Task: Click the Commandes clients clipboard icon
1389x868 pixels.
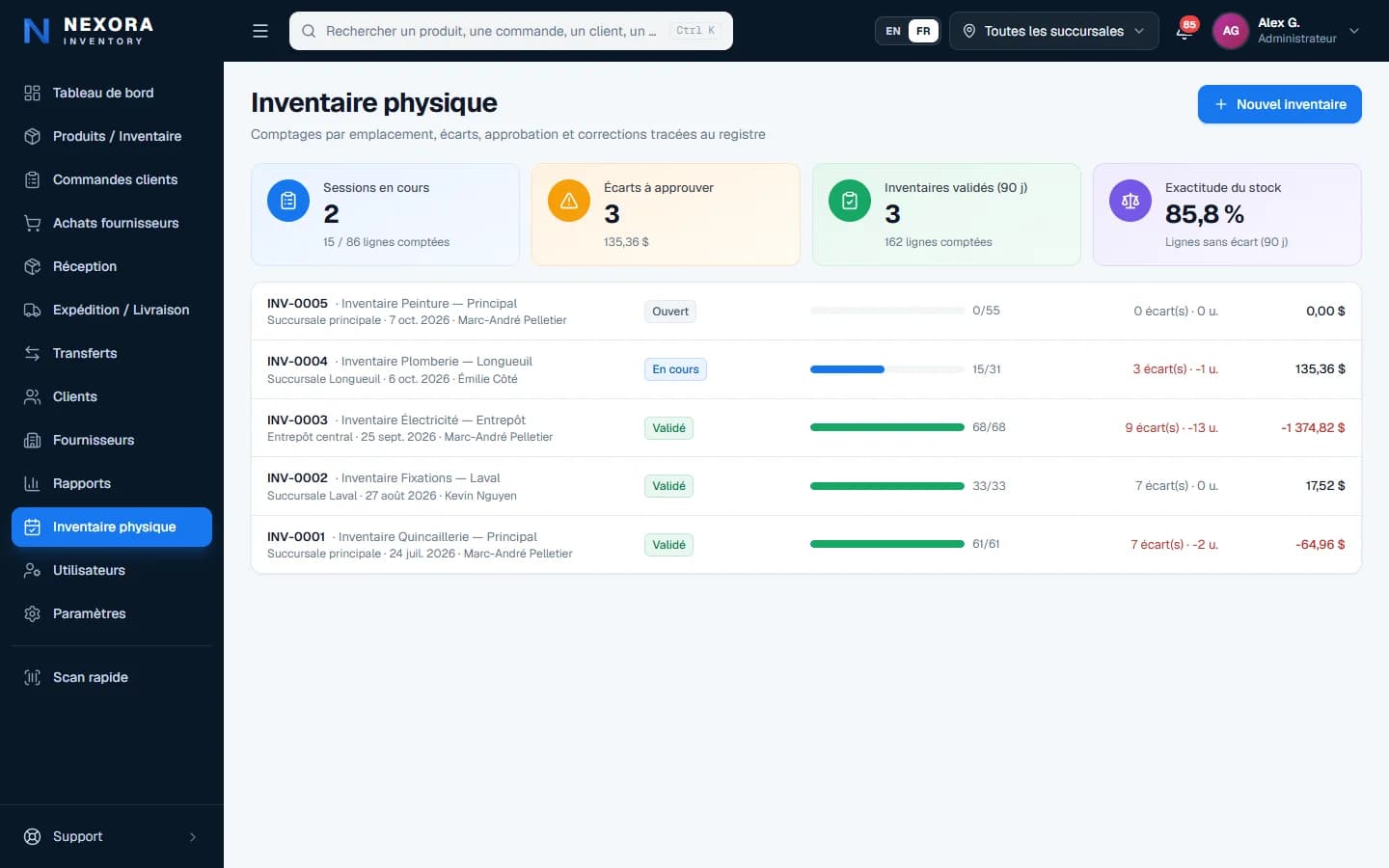Action: 32,179
